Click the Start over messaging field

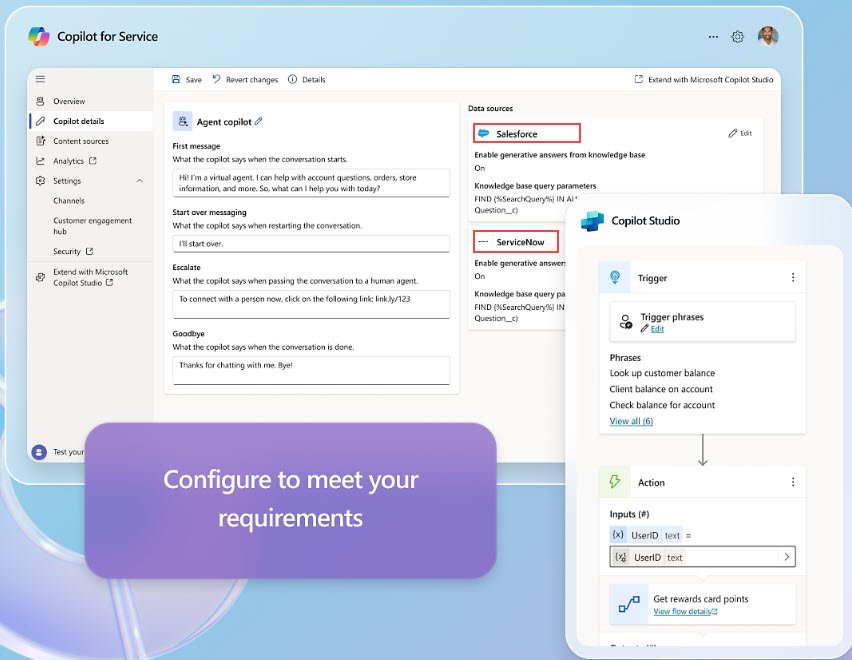pos(311,244)
